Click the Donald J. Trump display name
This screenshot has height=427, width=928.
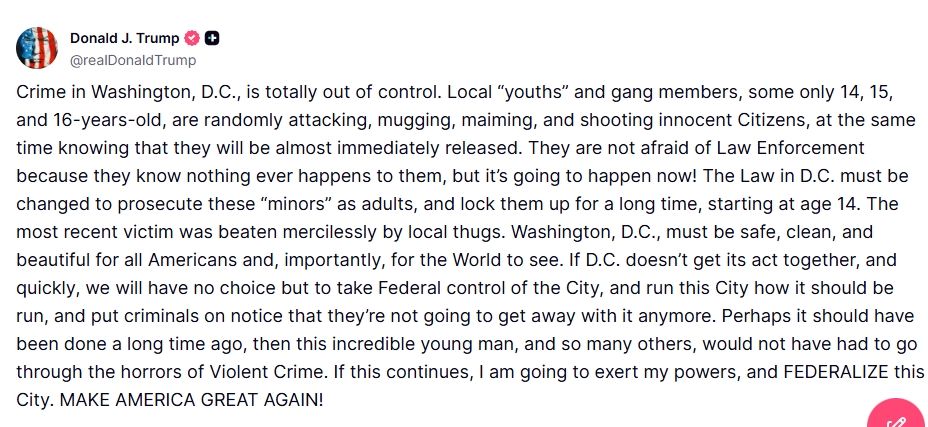click(125, 38)
